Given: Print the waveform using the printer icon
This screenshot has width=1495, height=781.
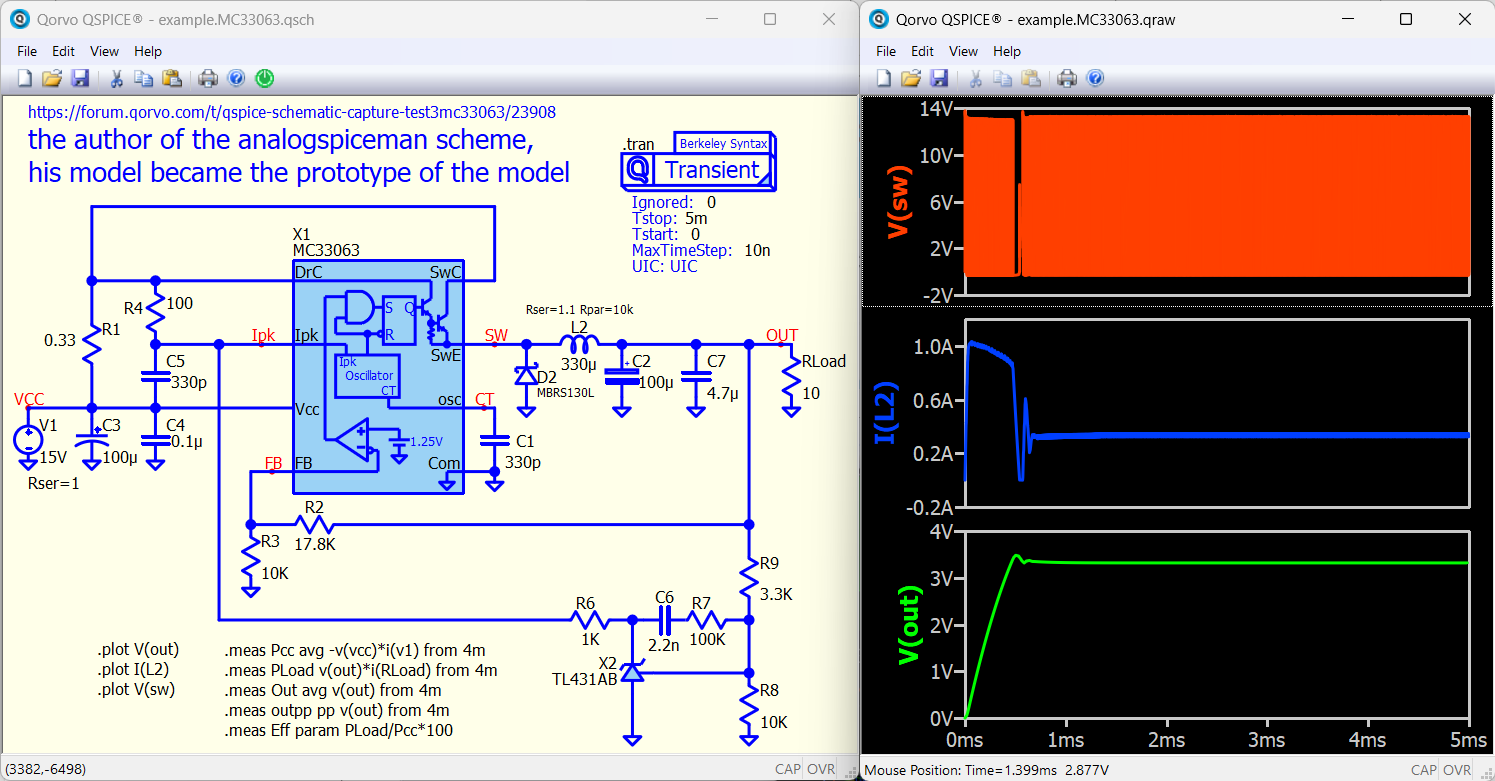Looking at the screenshot, I should (1067, 78).
